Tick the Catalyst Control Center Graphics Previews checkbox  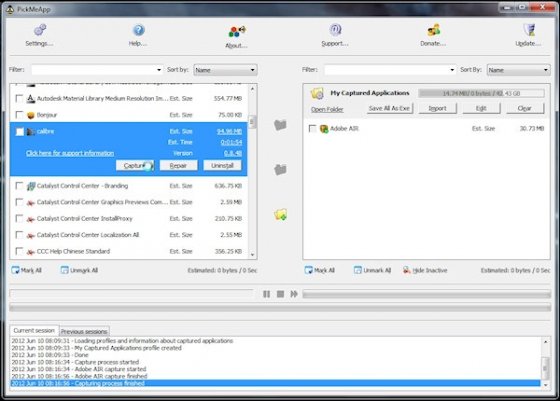(x=20, y=202)
